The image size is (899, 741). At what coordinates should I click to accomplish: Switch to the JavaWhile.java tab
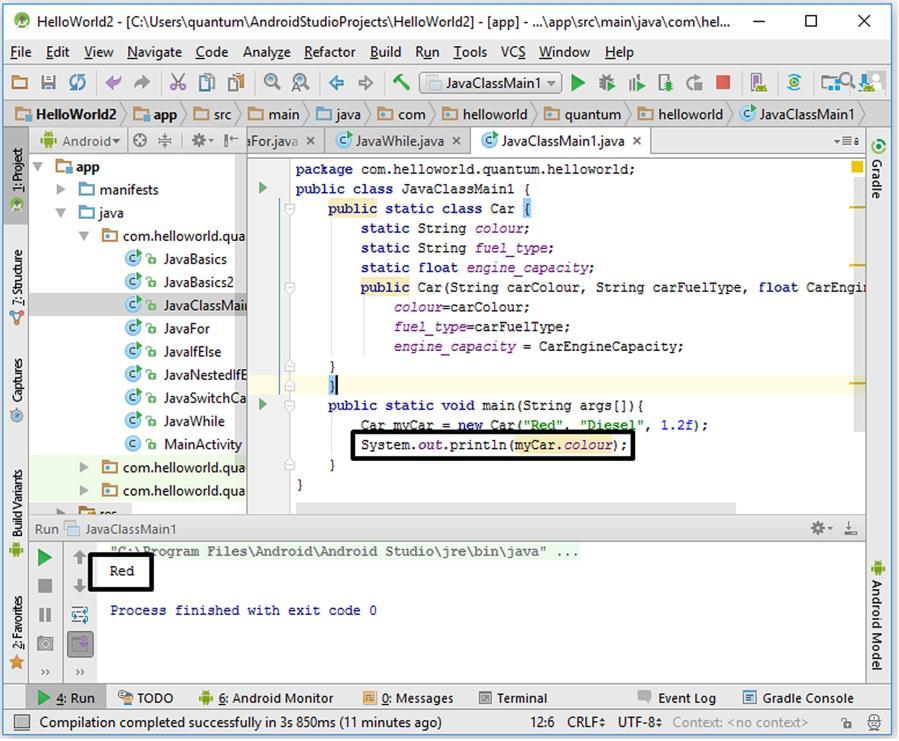(398, 141)
